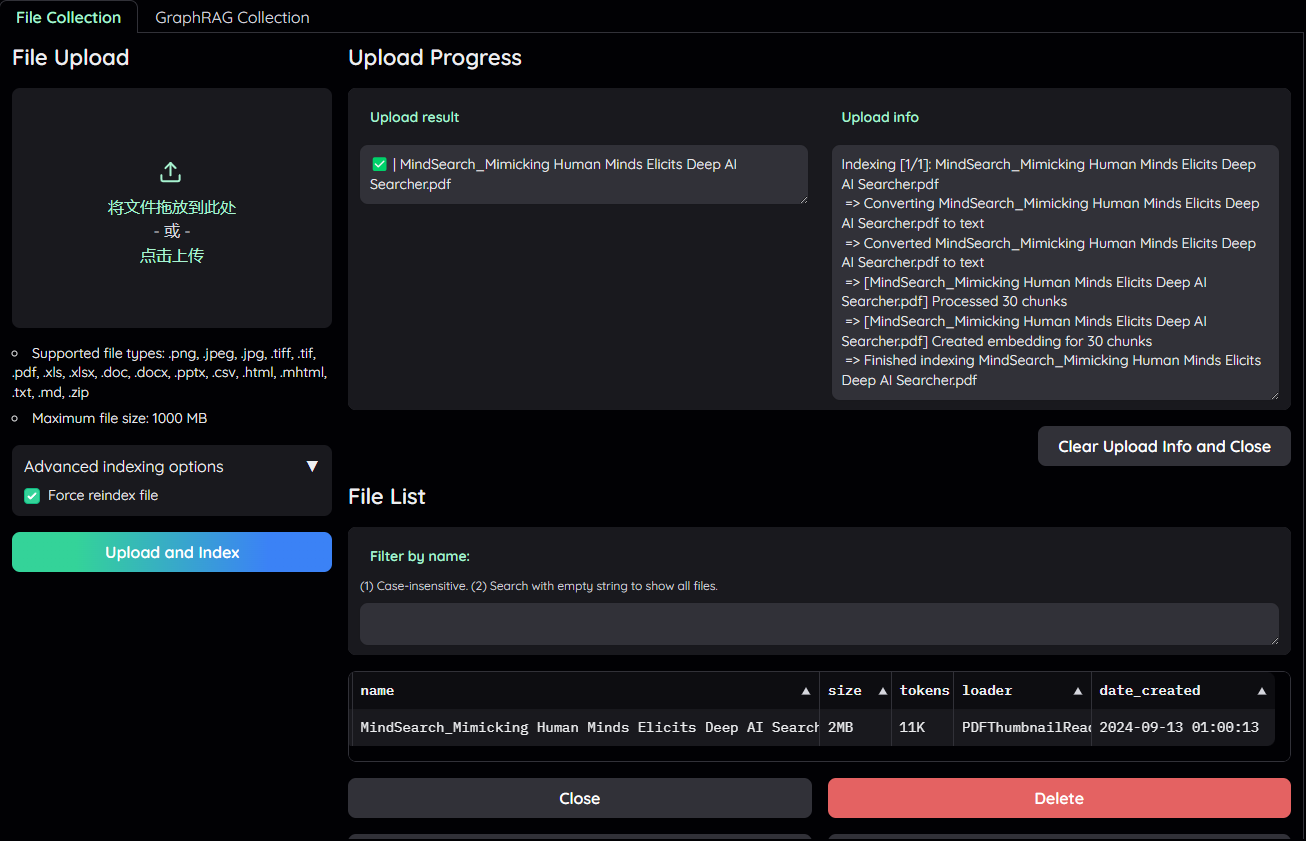Click the Filter by name input field

click(x=819, y=624)
